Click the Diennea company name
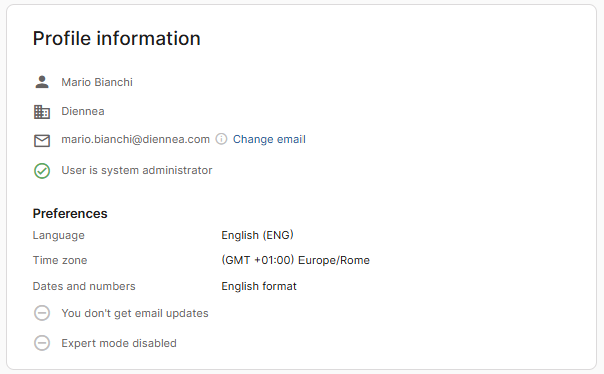Image resolution: width=604 pixels, height=374 pixels. pos(83,111)
